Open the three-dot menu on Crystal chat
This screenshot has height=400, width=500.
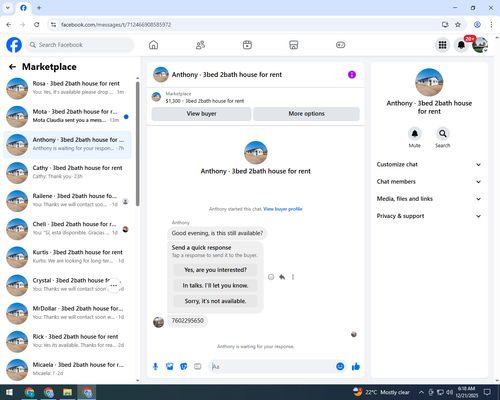click(114, 286)
